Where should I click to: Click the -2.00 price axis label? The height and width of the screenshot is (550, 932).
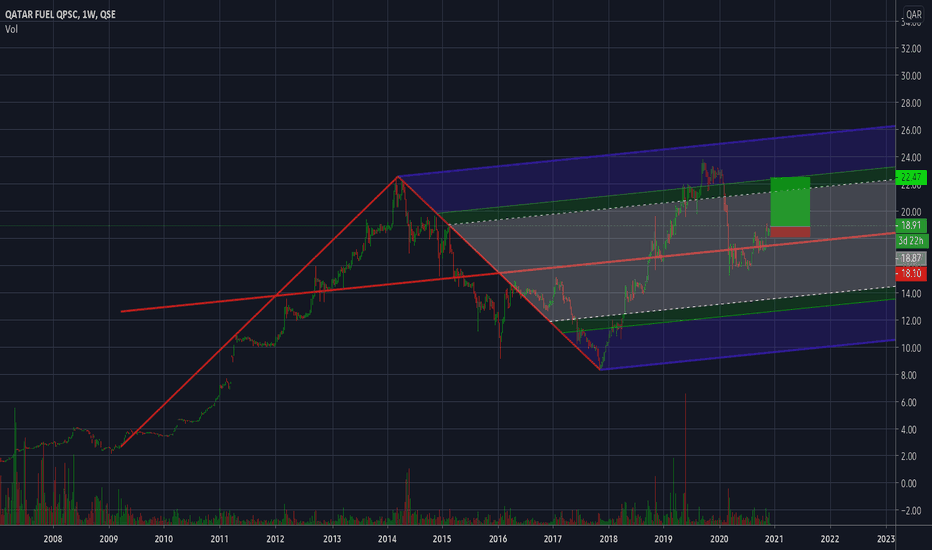(x=909, y=511)
